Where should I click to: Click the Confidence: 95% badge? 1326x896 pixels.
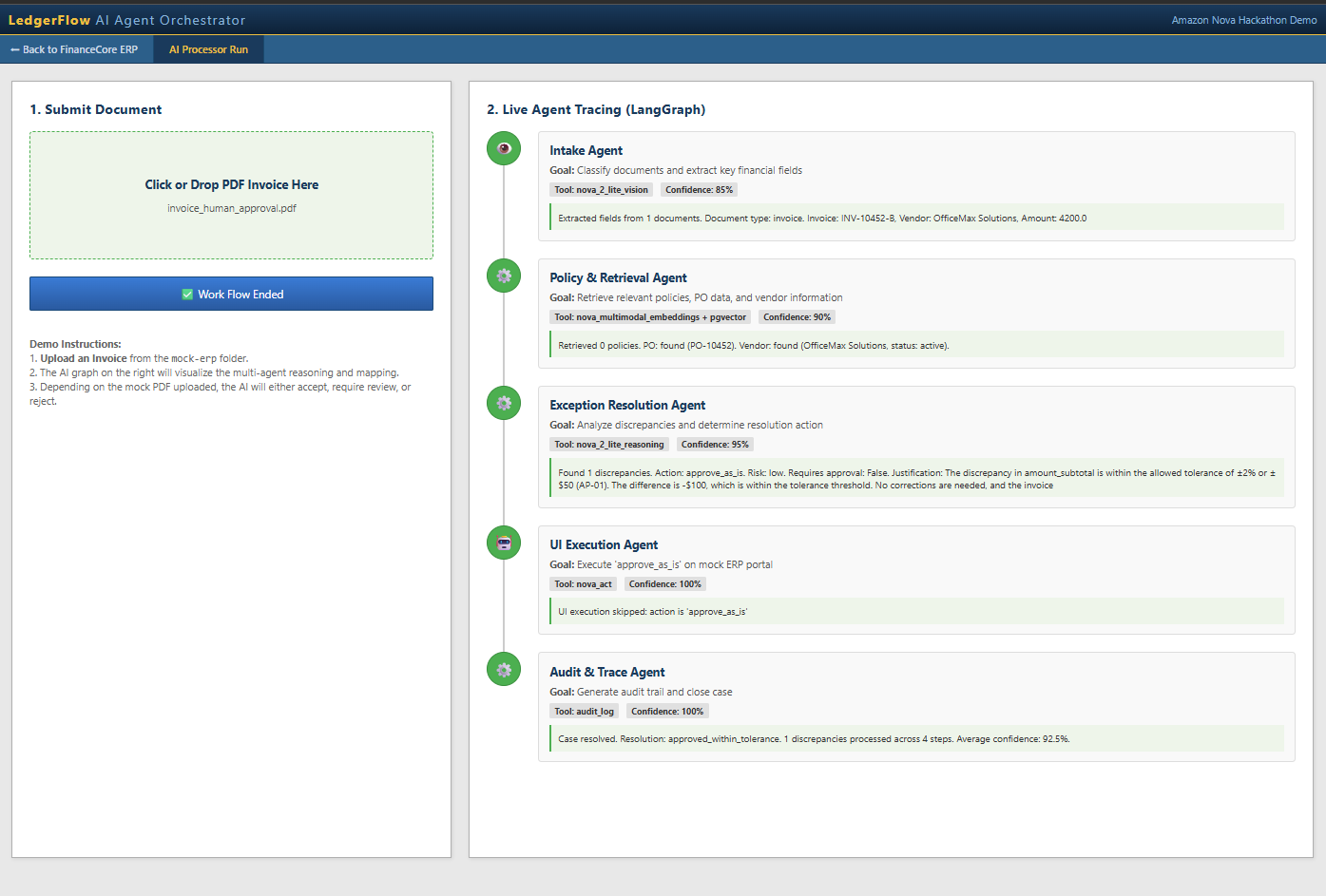pos(715,445)
